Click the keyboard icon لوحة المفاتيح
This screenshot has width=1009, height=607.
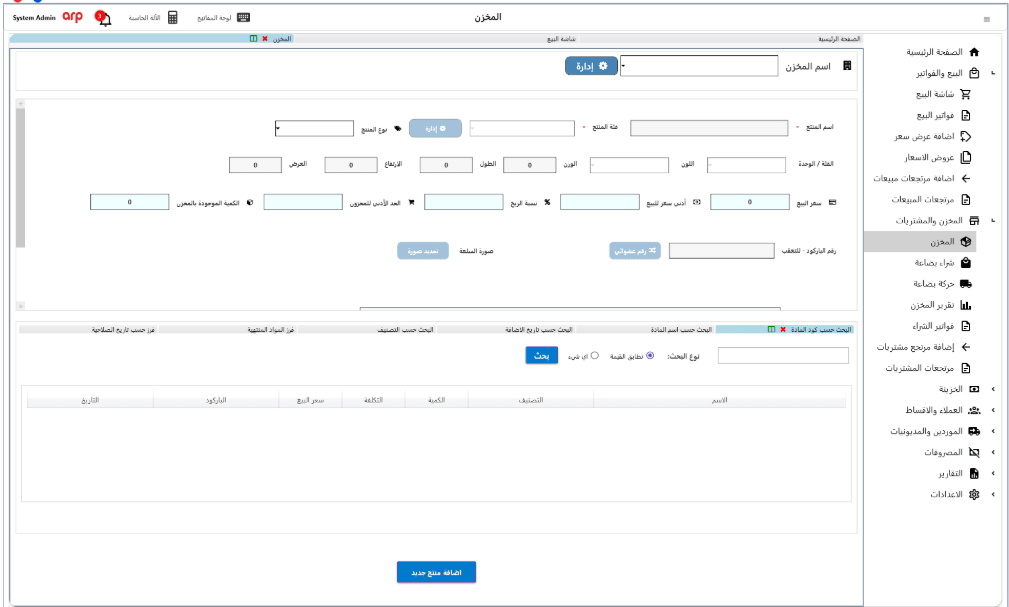pyautogui.click(x=243, y=18)
